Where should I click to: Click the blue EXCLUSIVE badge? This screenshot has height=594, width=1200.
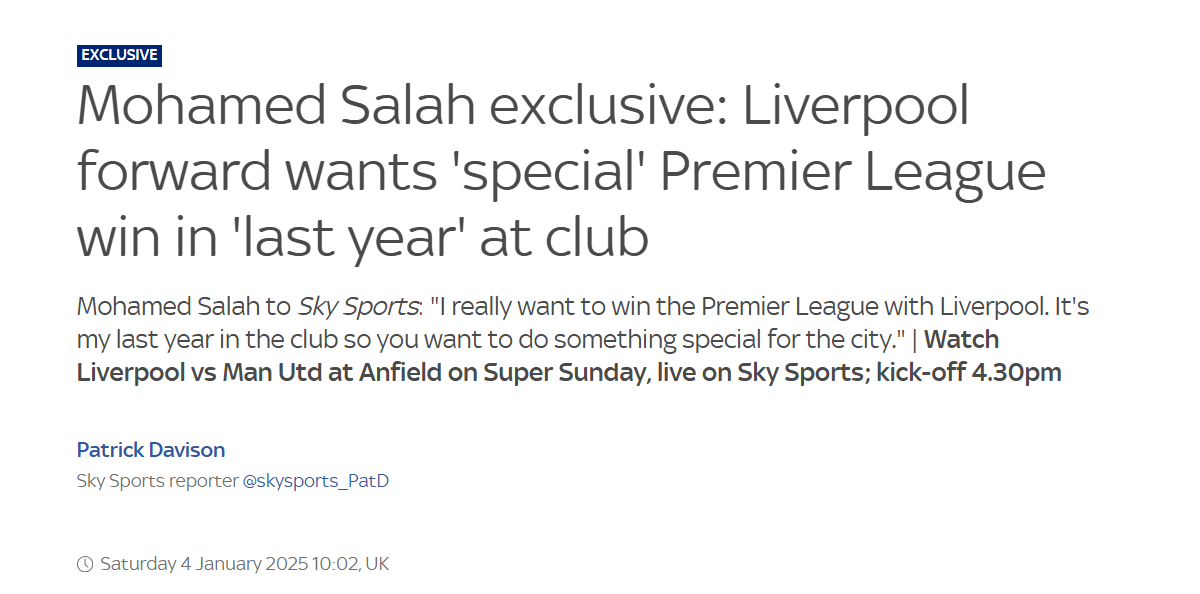[x=119, y=55]
